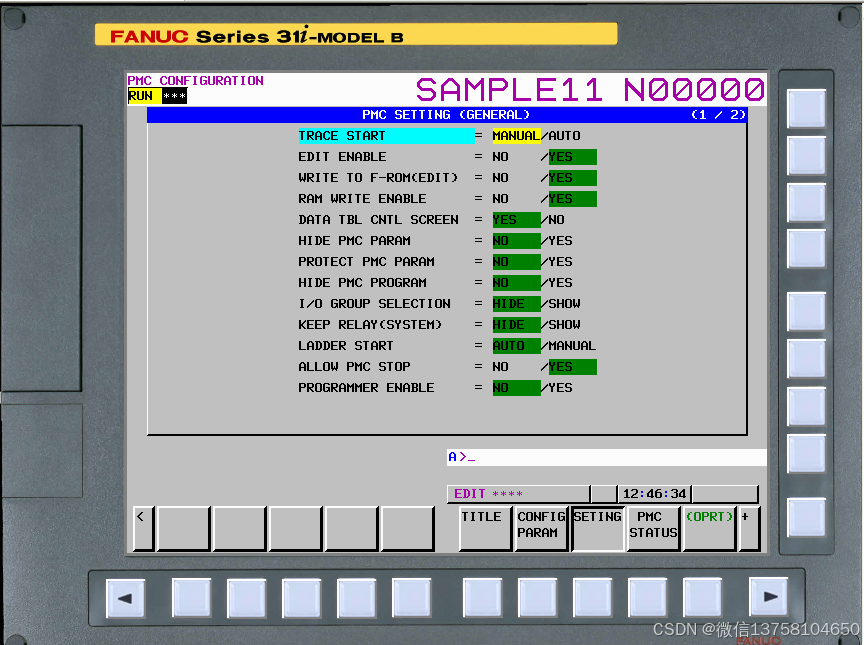Image resolution: width=864 pixels, height=645 pixels.
Task: Choose YES for DATA TBL CNTL SCREEN
Action: pos(516,220)
